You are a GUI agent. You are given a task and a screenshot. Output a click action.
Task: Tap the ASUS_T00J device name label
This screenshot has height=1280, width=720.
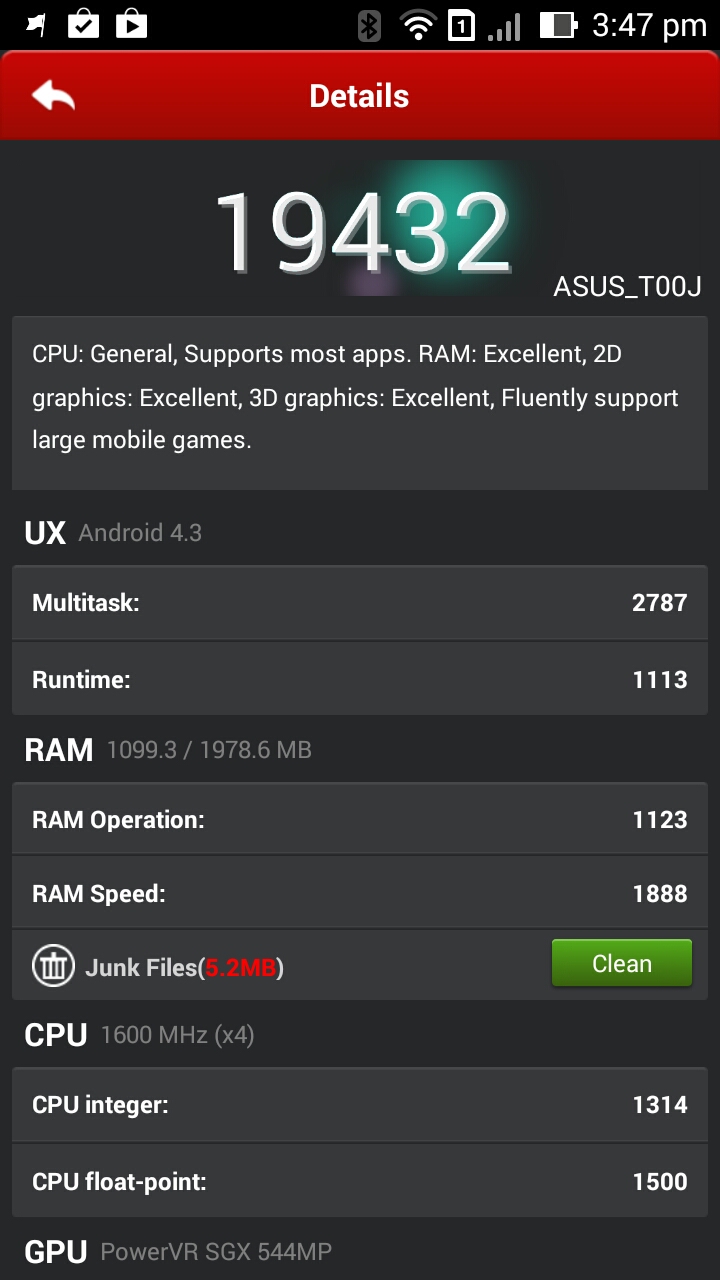(x=628, y=287)
